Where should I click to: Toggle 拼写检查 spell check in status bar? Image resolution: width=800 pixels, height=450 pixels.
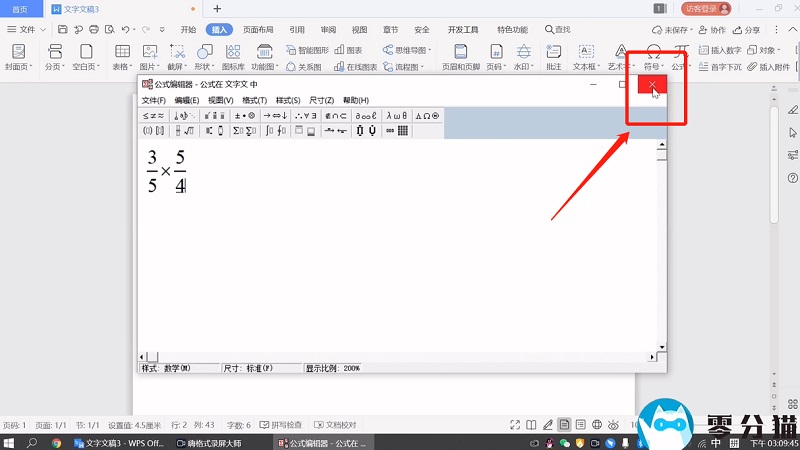click(x=285, y=425)
